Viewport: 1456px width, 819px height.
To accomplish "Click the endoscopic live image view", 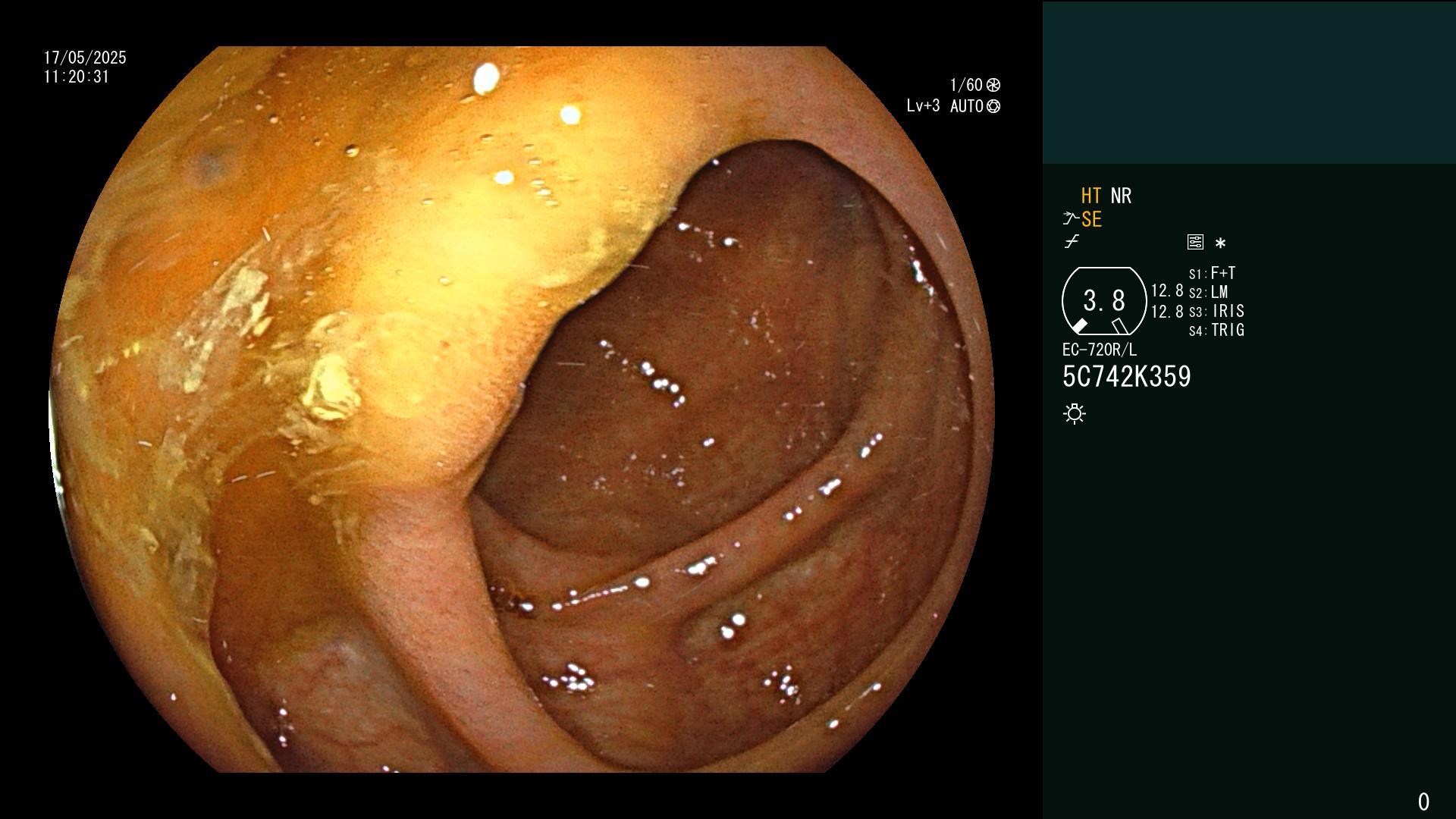I will [x=522, y=409].
